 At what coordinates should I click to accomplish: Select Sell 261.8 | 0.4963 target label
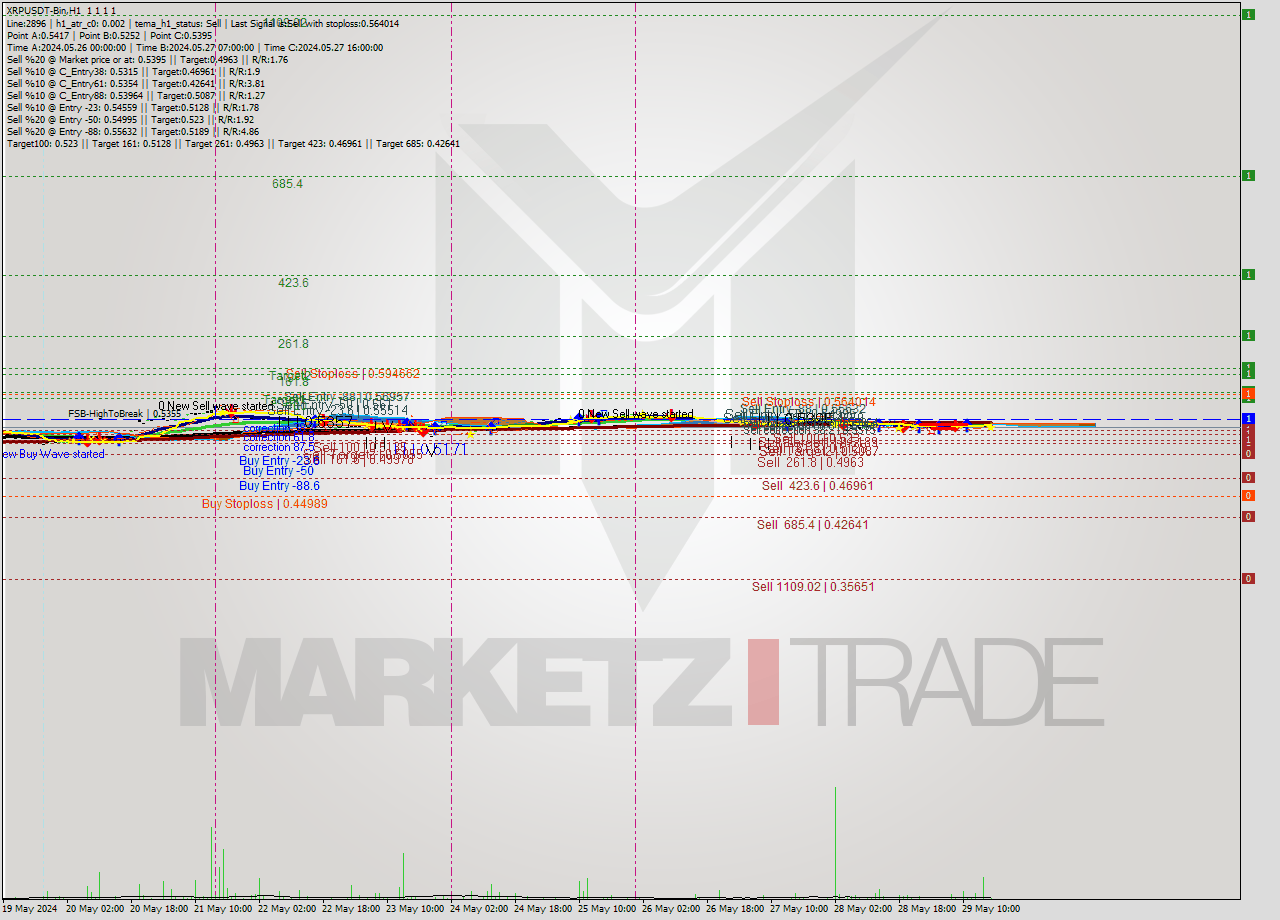pyautogui.click(x=810, y=462)
